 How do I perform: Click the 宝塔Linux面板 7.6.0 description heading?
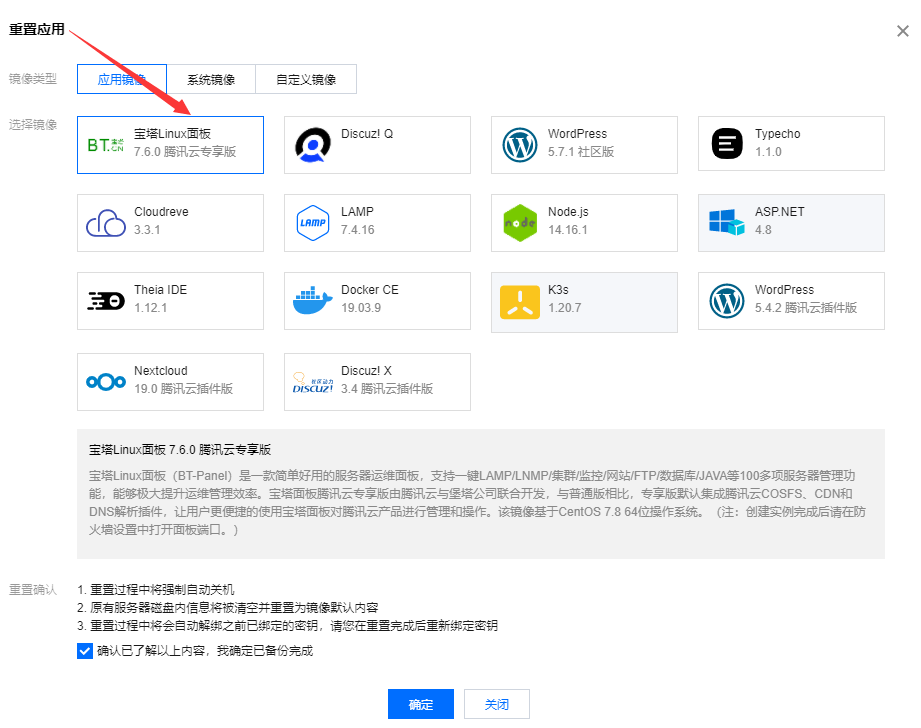click(180, 449)
